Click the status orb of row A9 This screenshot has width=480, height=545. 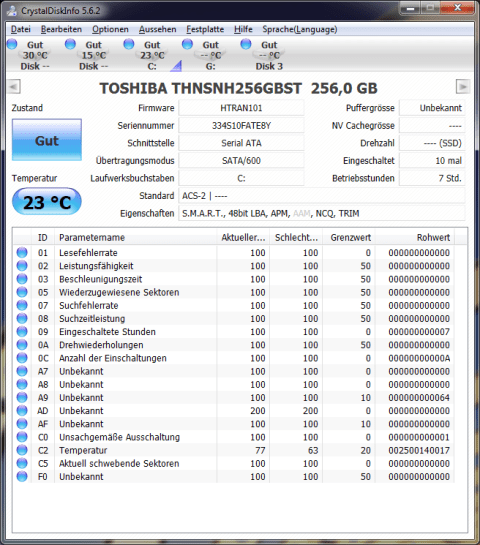[x=22, y=398]
